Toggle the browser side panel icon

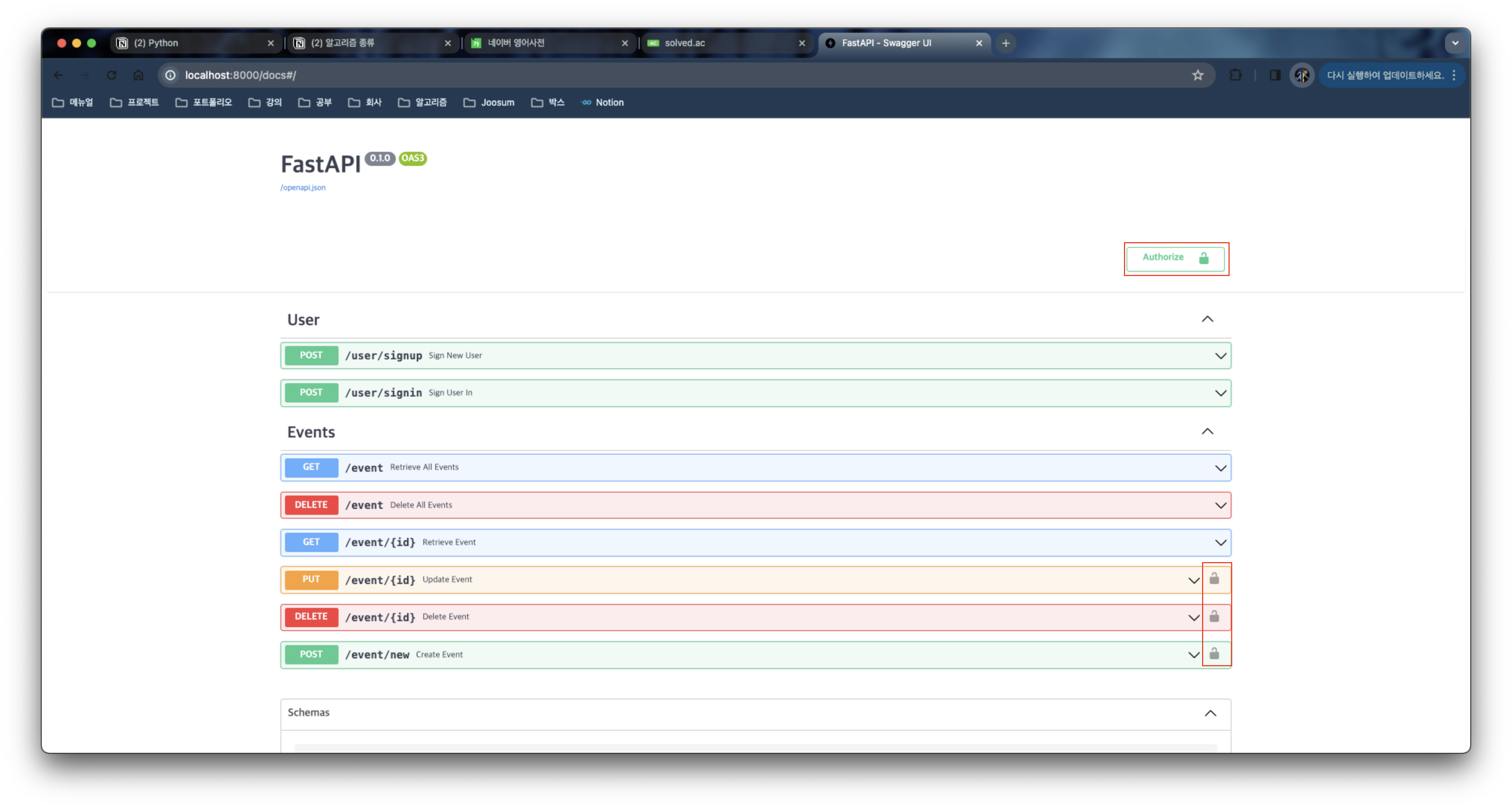point(1275,75)
